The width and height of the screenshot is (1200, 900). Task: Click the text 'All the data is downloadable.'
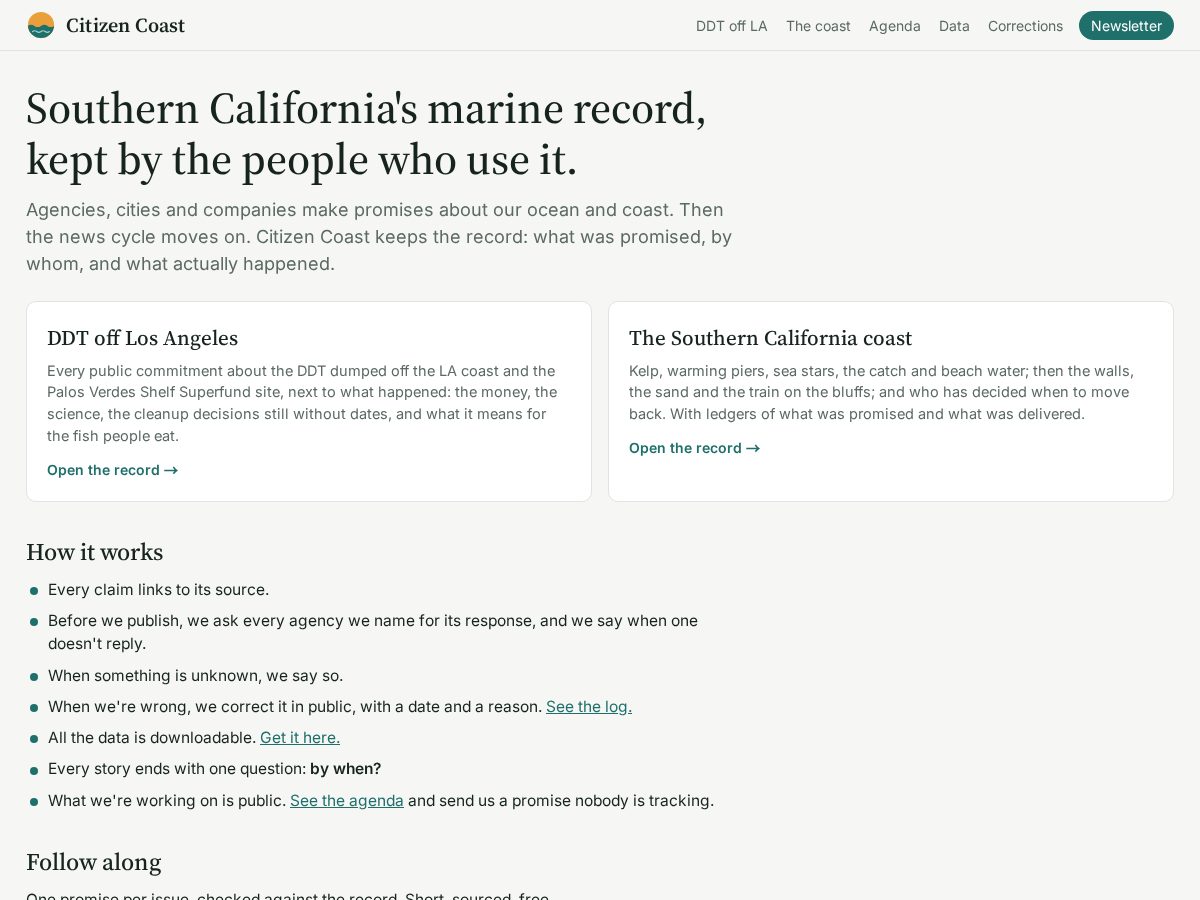[152, 738]
